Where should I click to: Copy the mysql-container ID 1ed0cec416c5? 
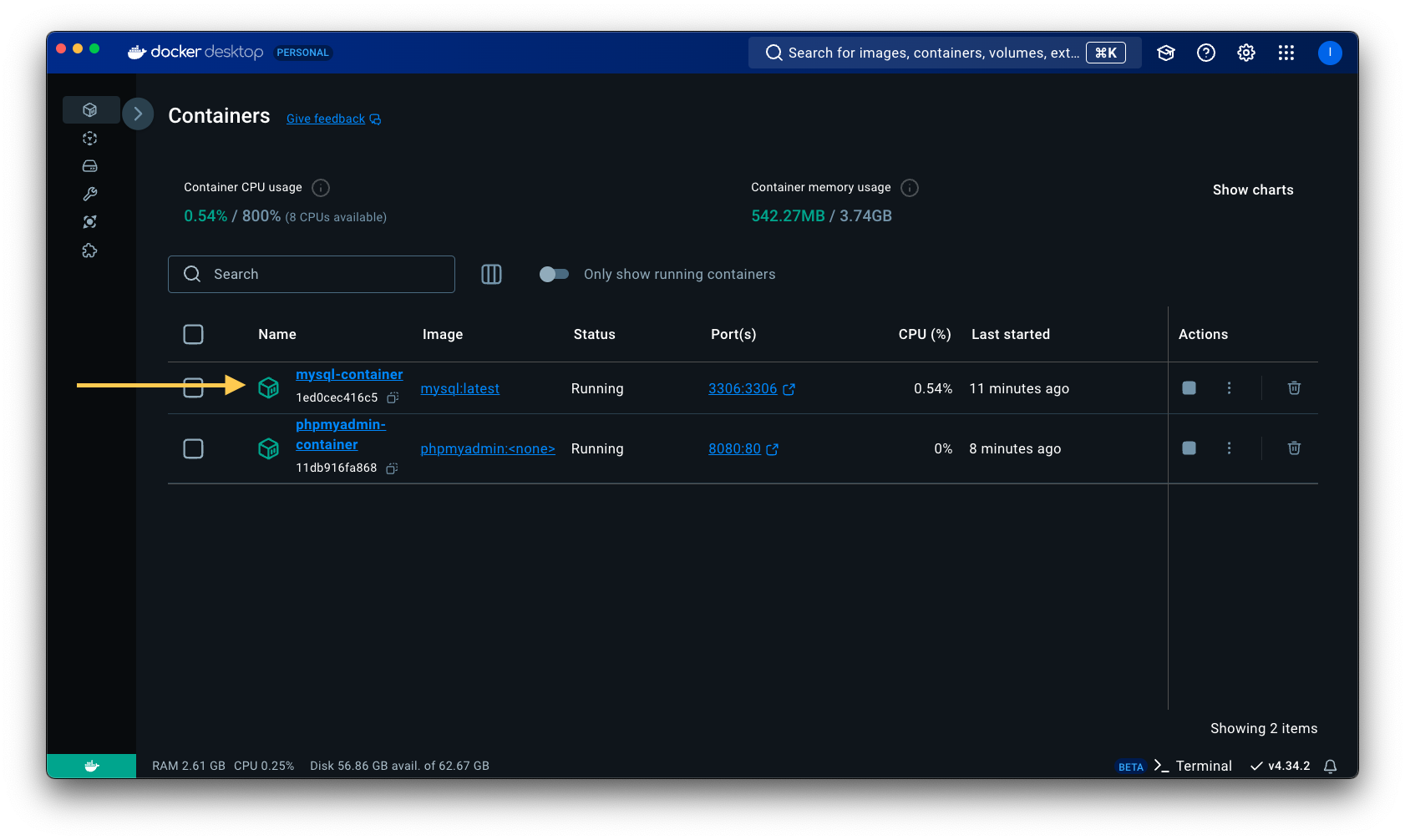pyautogui.click(x=393, y=397)
